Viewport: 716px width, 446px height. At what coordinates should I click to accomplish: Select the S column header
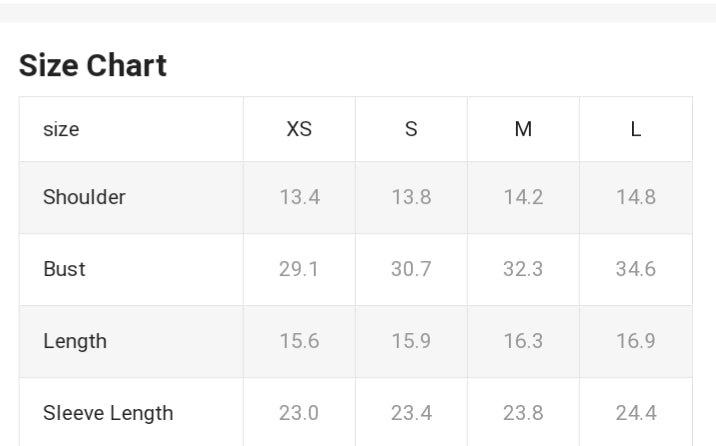pyautogui.click(x=411, y=130)
